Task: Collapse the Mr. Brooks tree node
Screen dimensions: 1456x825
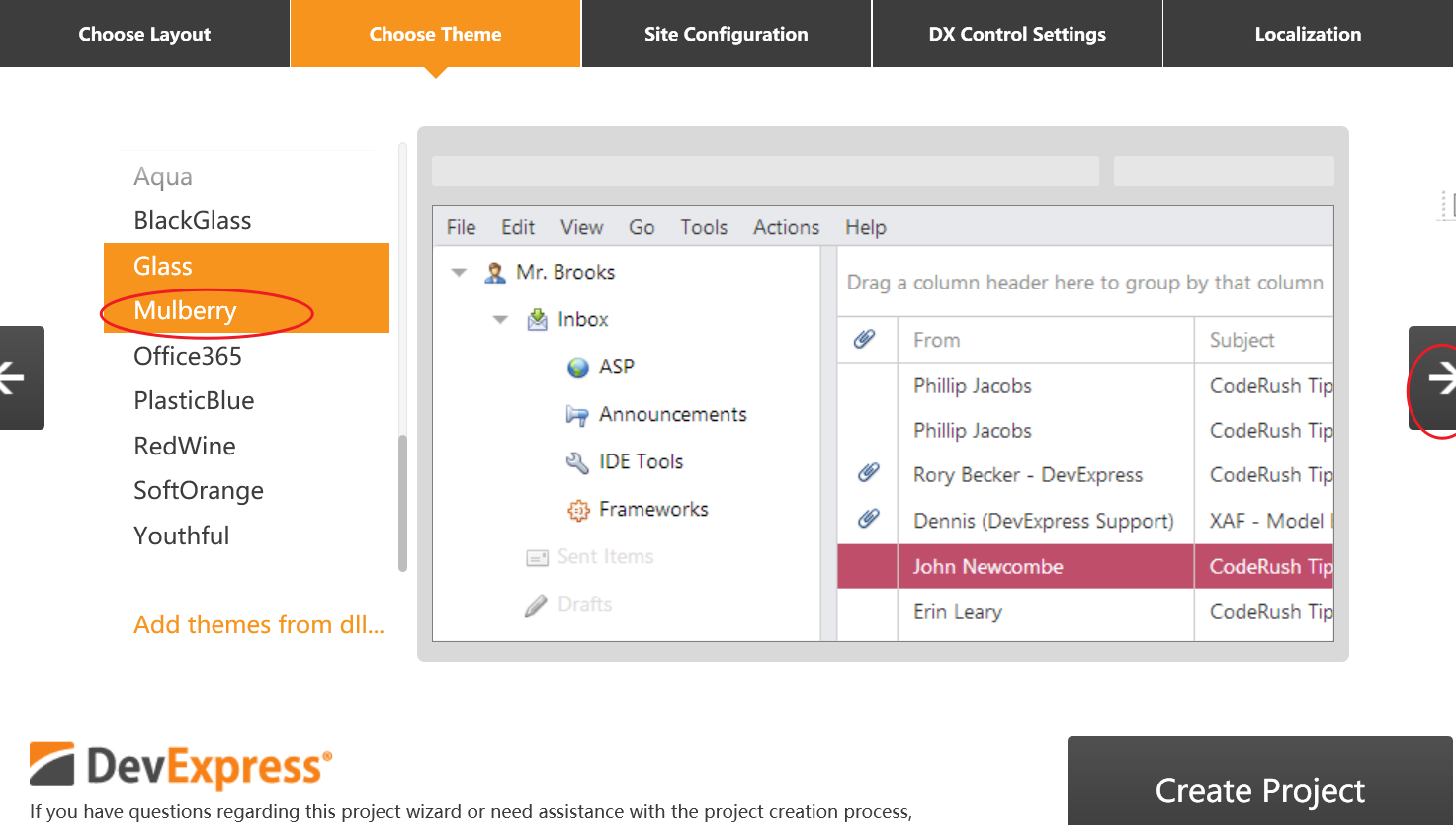Action: (x=457, y=271)
